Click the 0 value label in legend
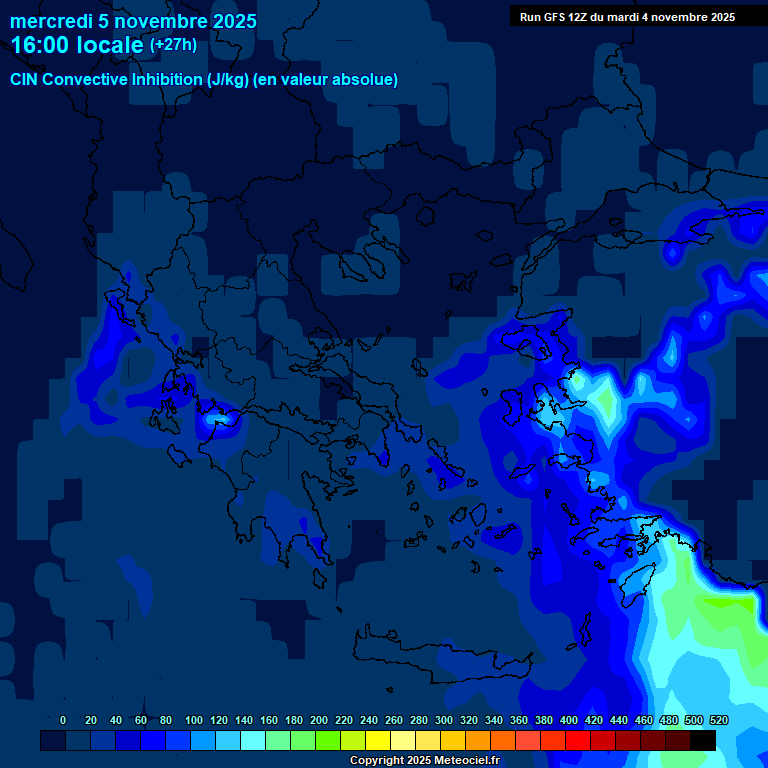 pyautogui.click(x=63, y=720)
